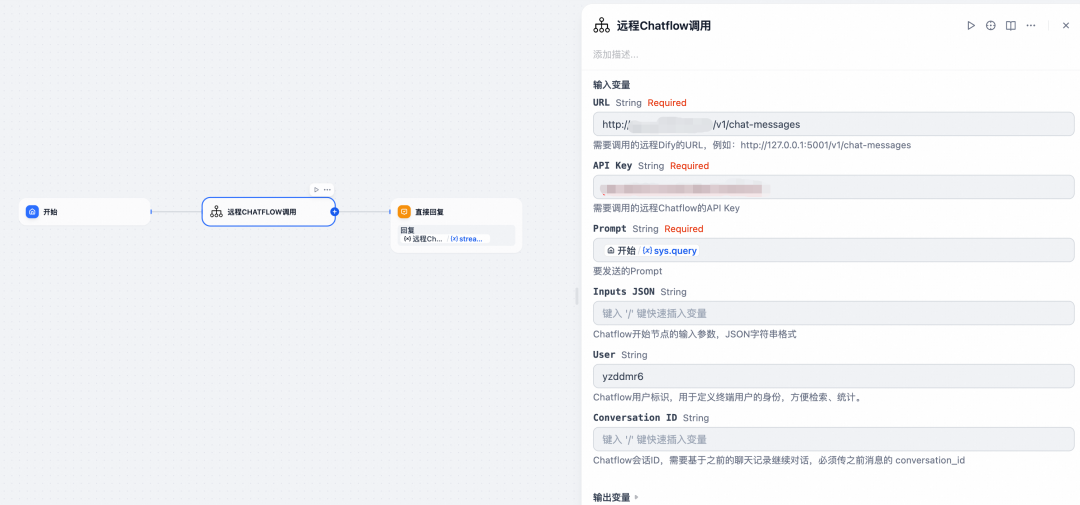Click the User field containing yzddmr6
This screenshot has height=505, width=1080.
click(x=833, y=376)
